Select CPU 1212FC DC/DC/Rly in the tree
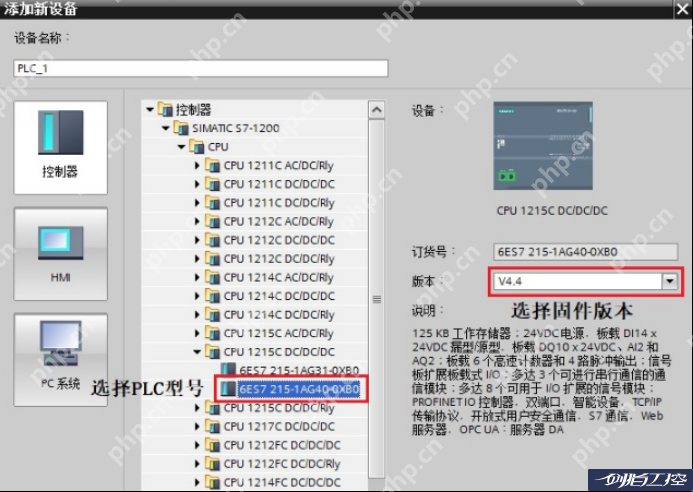The width and height of the screenshot is (693, 492). [281, 464]
